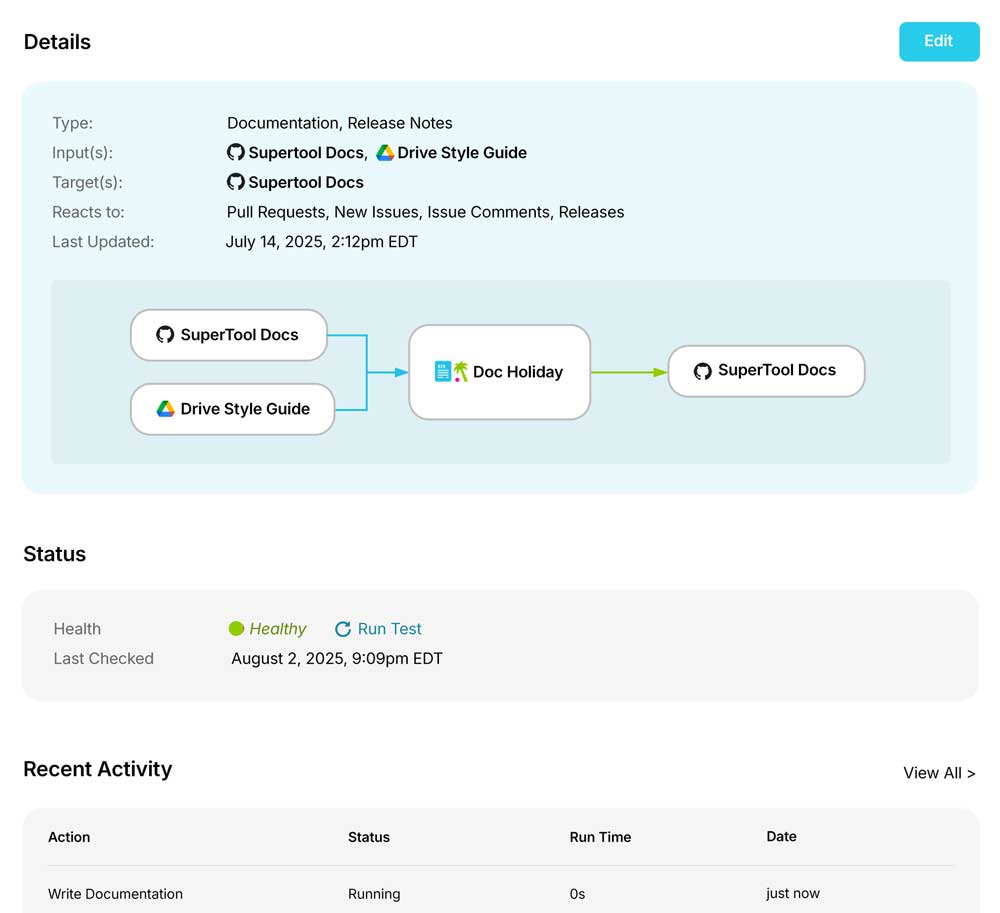Click the Last Checked label
This screenshot has width=1000, height=913.
[x=103, y=659]
